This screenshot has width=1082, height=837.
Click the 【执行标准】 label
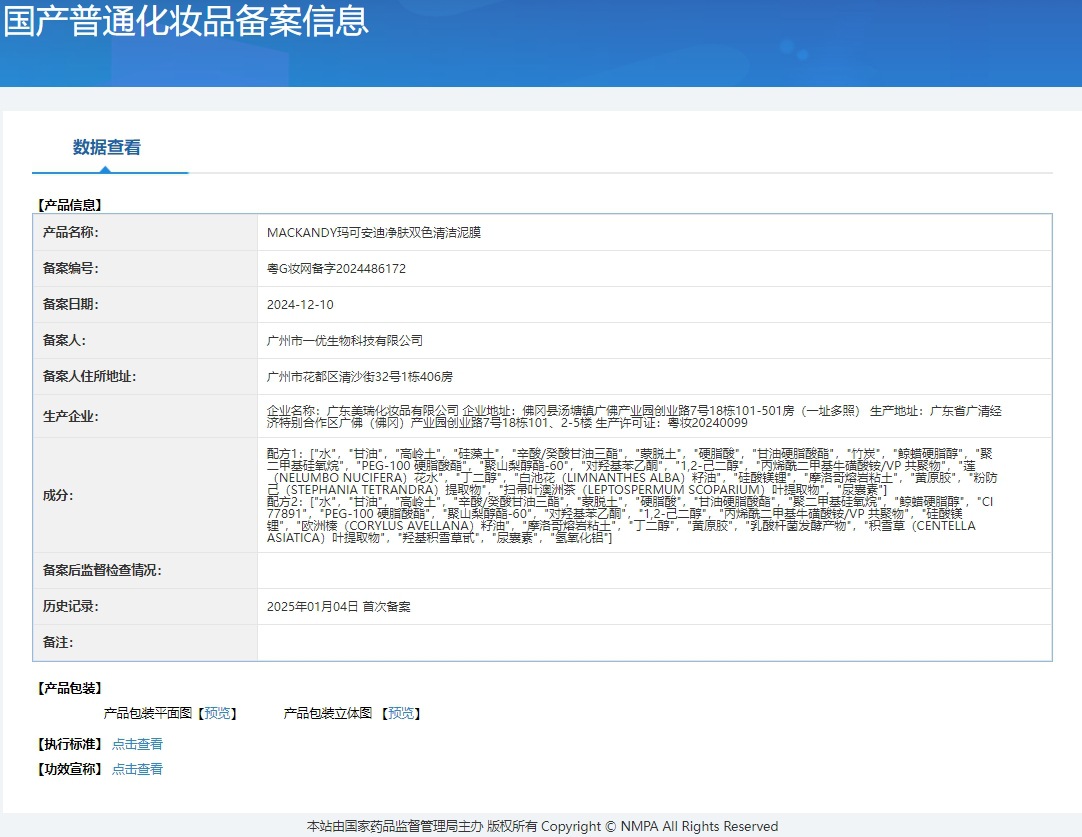tap(70, 744)
